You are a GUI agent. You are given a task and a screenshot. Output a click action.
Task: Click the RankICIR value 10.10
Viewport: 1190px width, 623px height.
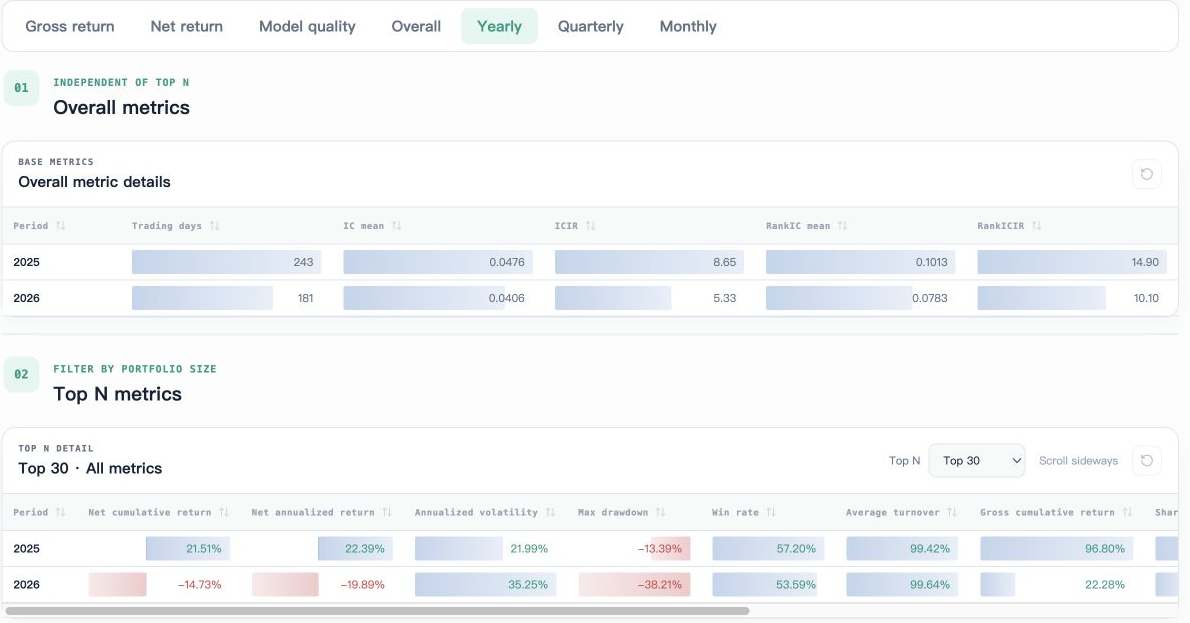pyautogui.click(x=1146, y=298)
